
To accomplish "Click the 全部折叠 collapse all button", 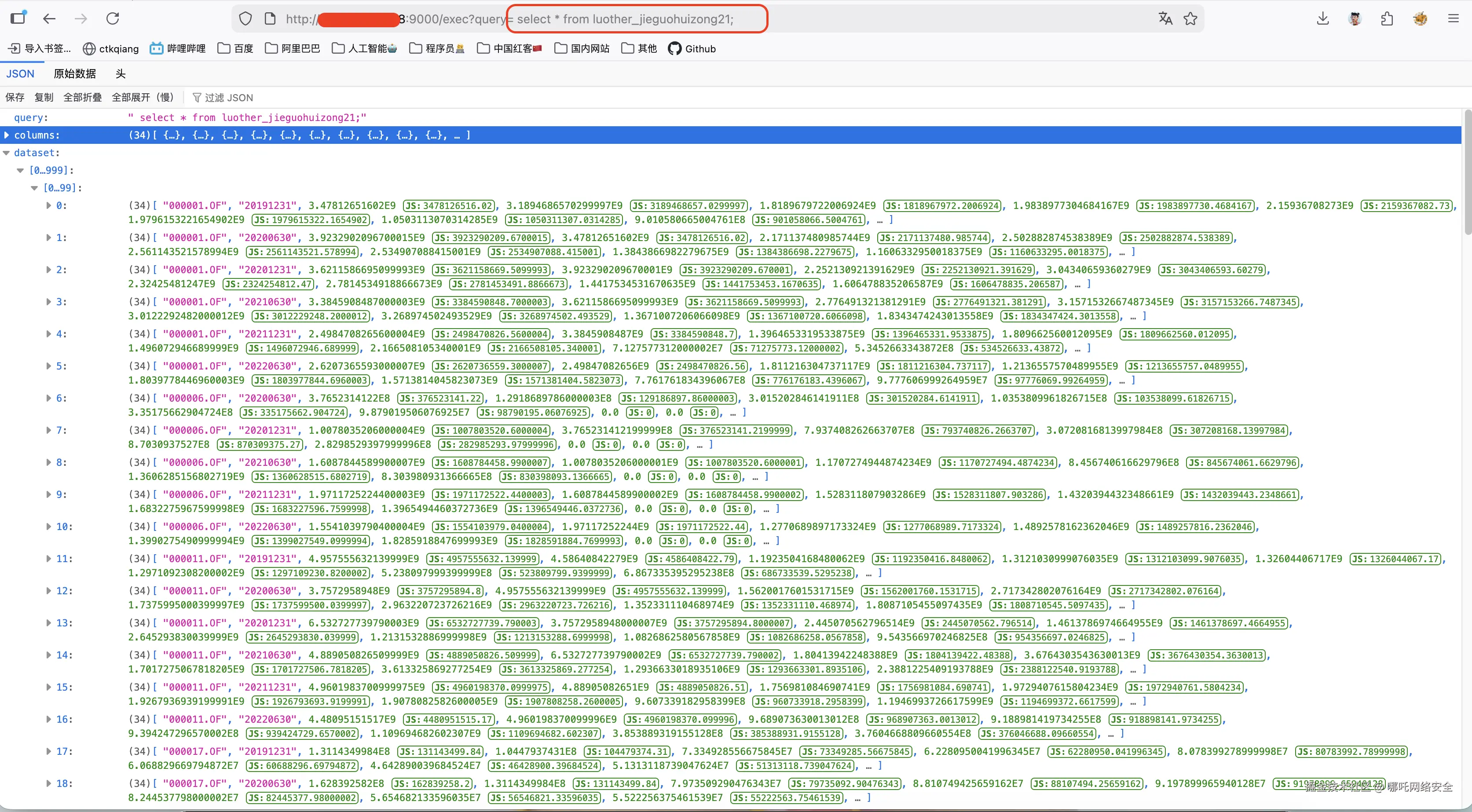I will pyautogui.click(x=82, y=98).
